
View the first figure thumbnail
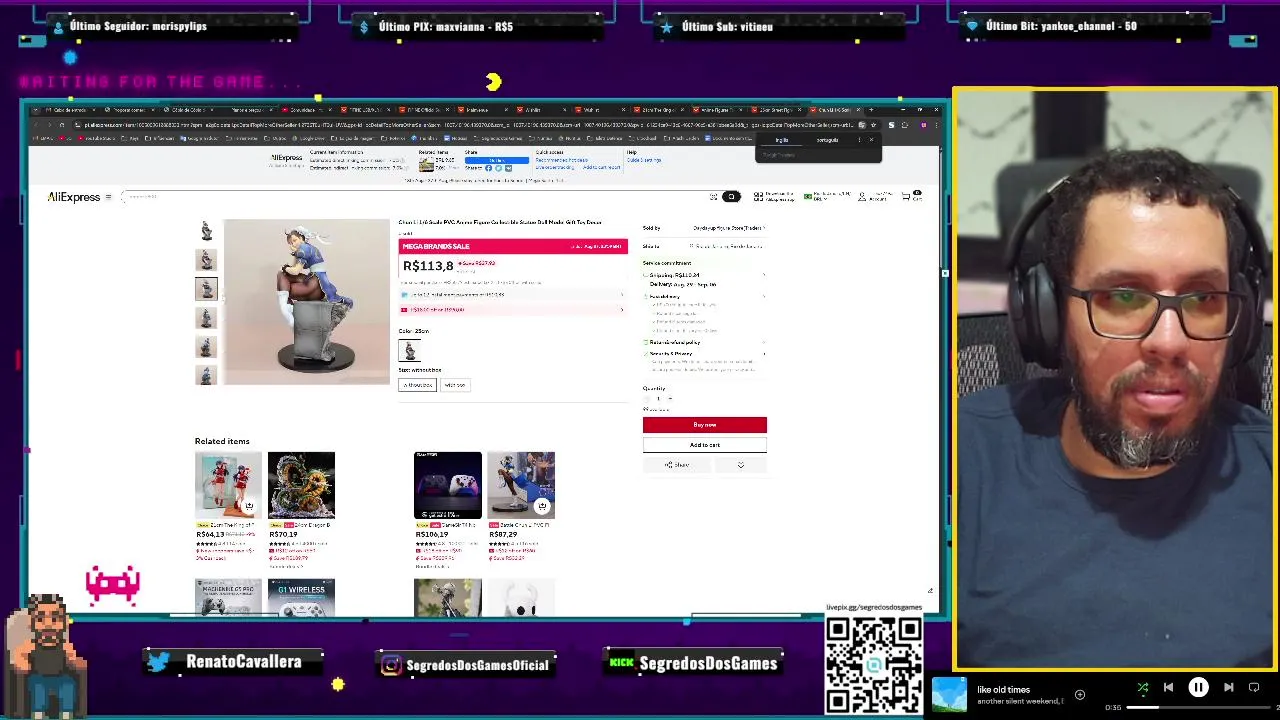click(206, 231)
